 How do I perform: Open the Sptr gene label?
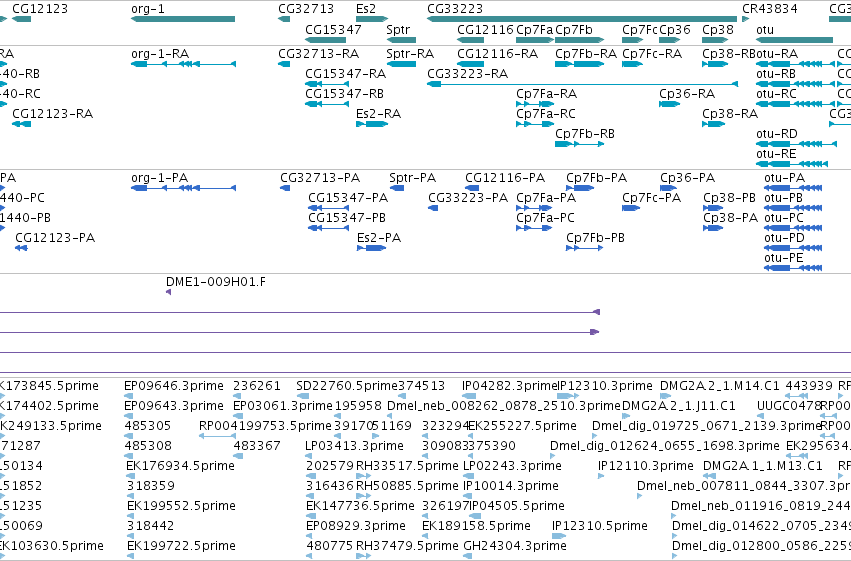click(x=398, y=30)
